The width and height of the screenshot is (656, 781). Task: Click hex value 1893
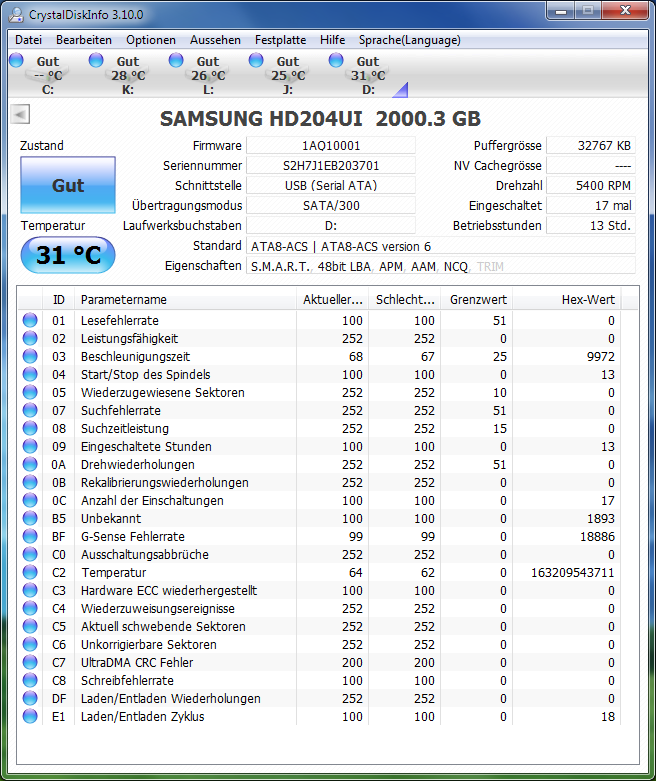tap(601, 518)
